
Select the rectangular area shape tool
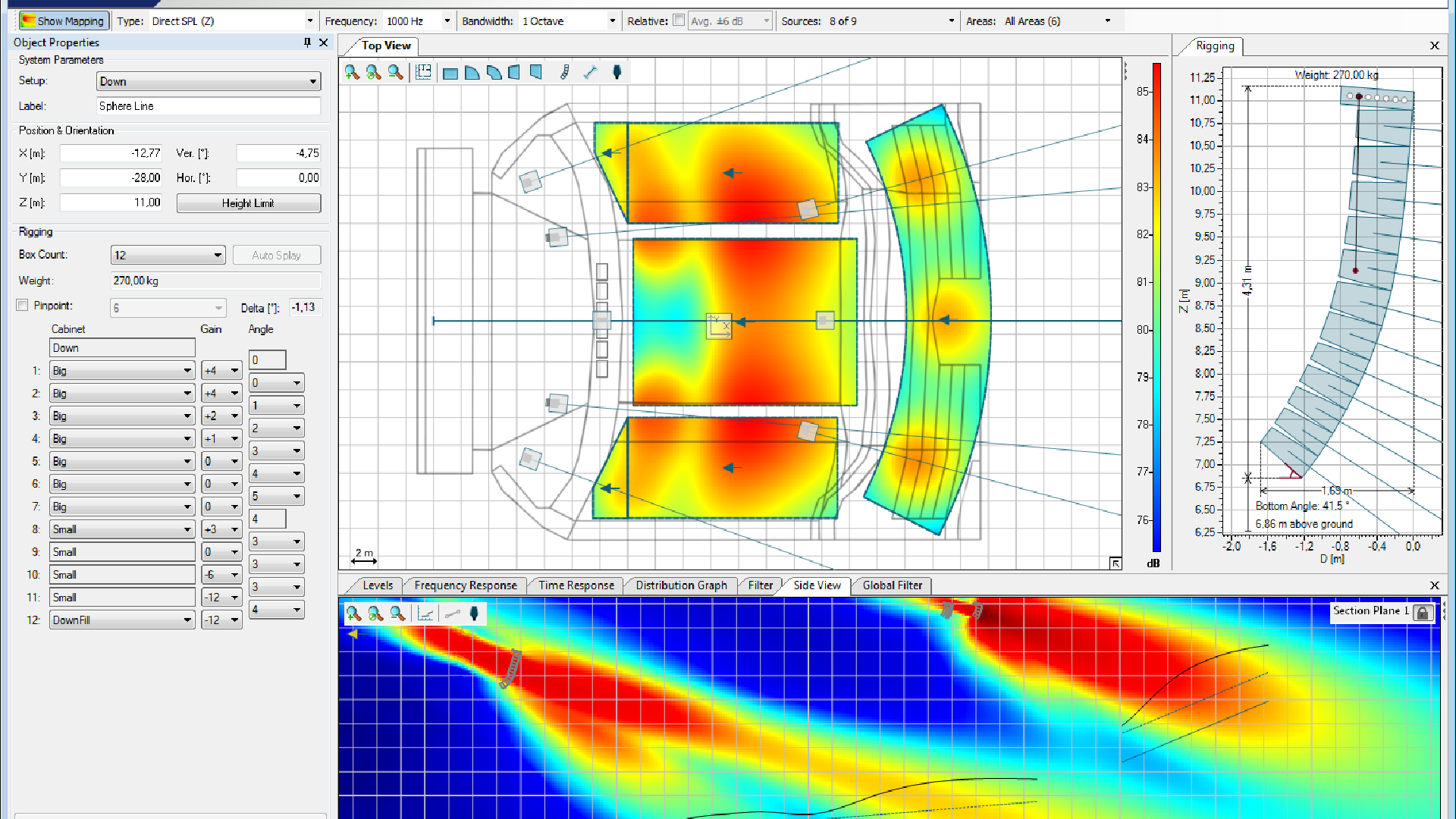pos(450,73)
